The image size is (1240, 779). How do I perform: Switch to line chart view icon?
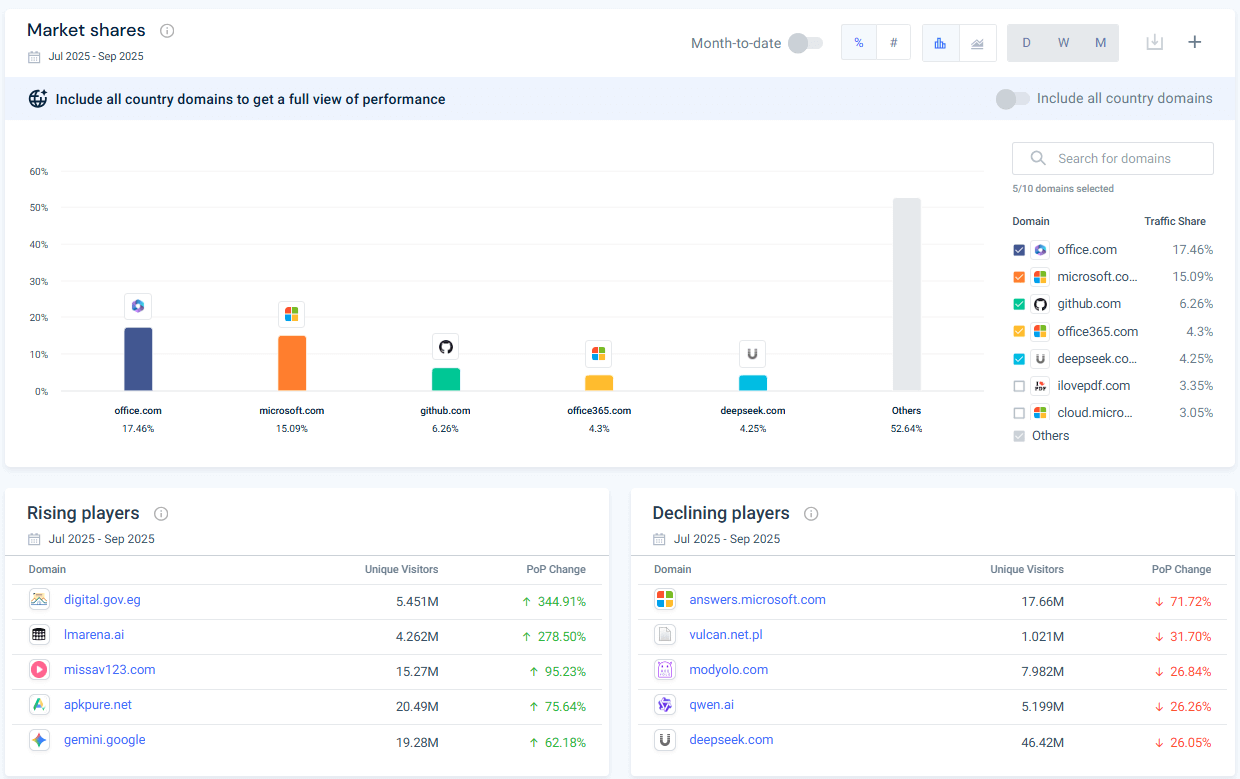[x=977, y=43]
